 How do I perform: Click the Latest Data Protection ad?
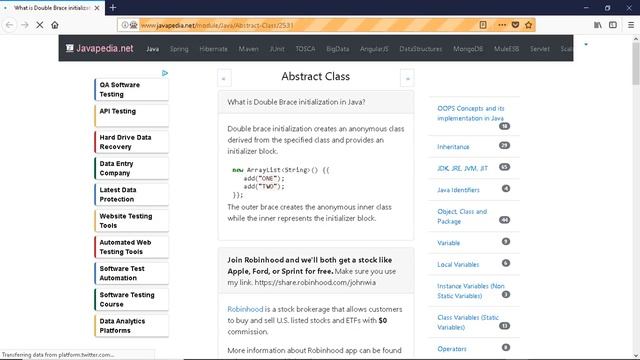point(131,194)
